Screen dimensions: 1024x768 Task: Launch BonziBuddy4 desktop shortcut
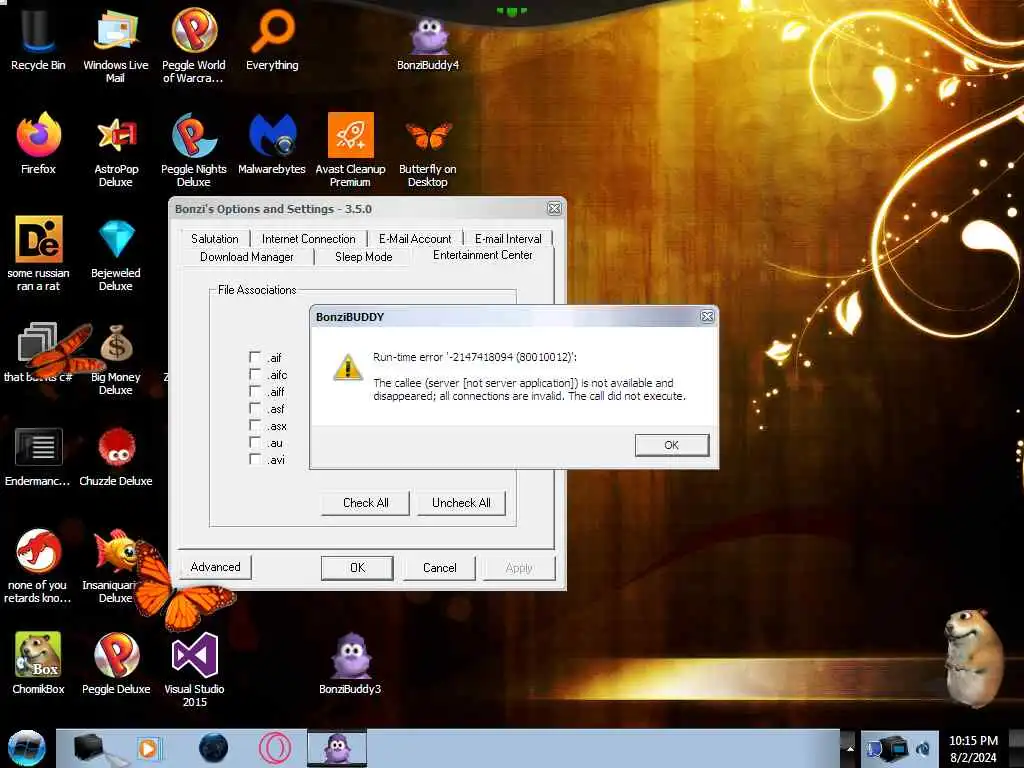tap(428, 42)
